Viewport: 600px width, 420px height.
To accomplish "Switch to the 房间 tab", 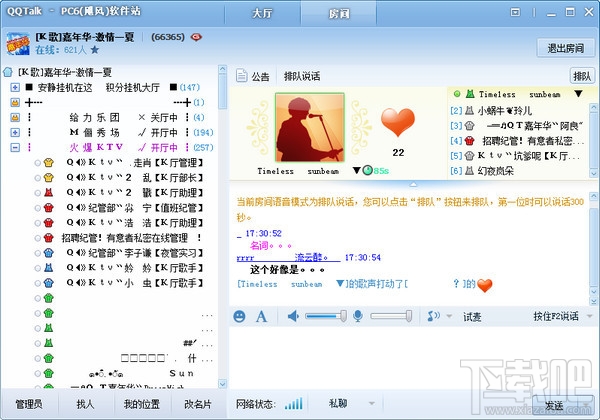I will pos(339,13).
